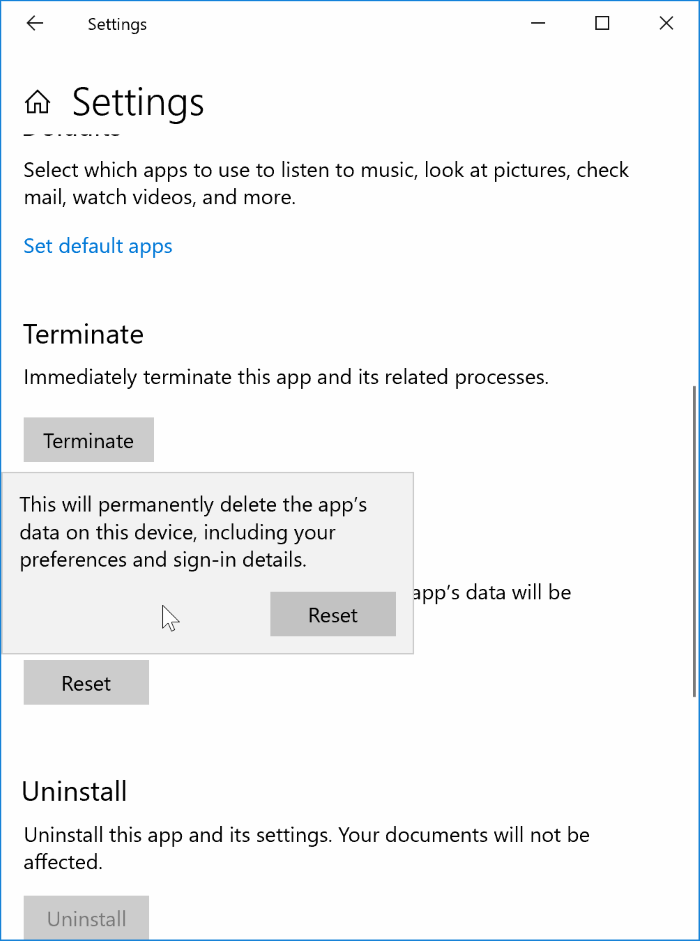Screen dimensions: 700x941
Task: Click the Terminate section heading
Action: tap(83, 334)
